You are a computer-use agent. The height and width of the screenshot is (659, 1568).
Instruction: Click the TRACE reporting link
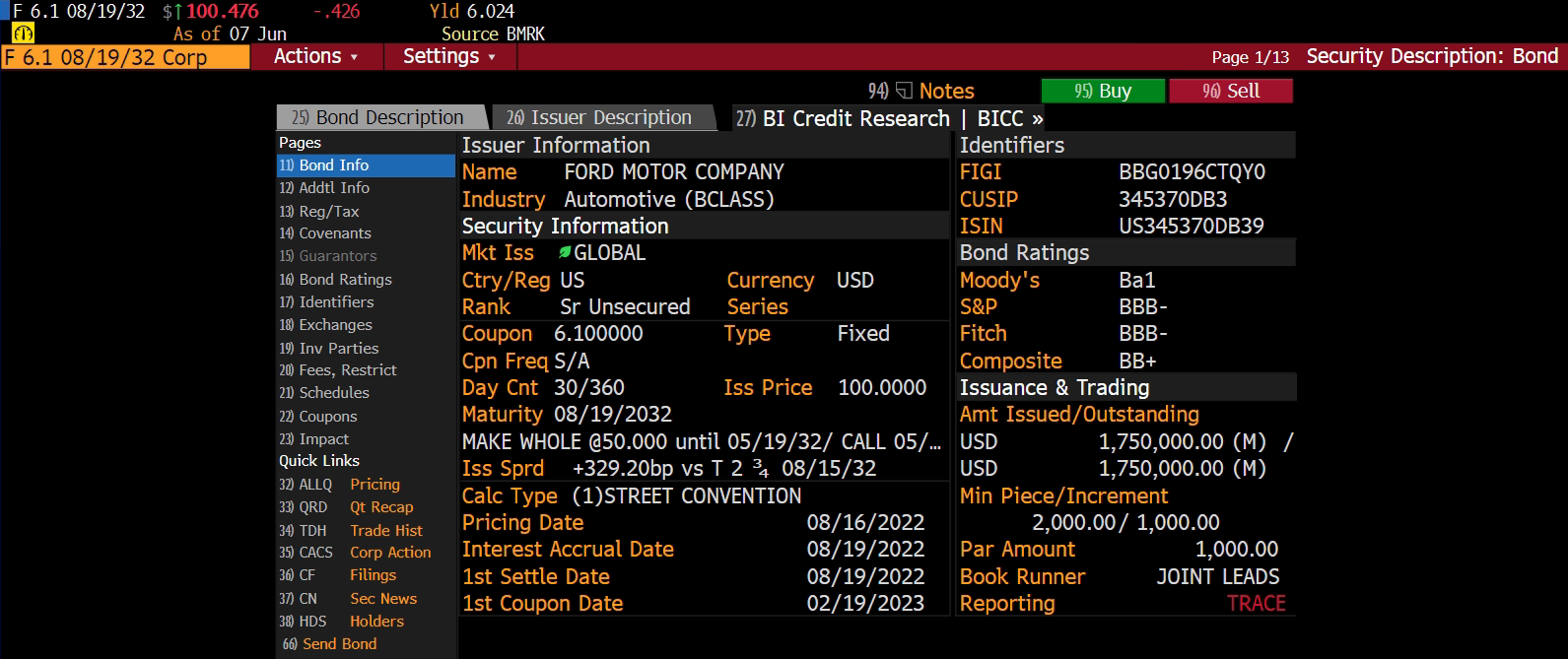[x=1257, y=604]
